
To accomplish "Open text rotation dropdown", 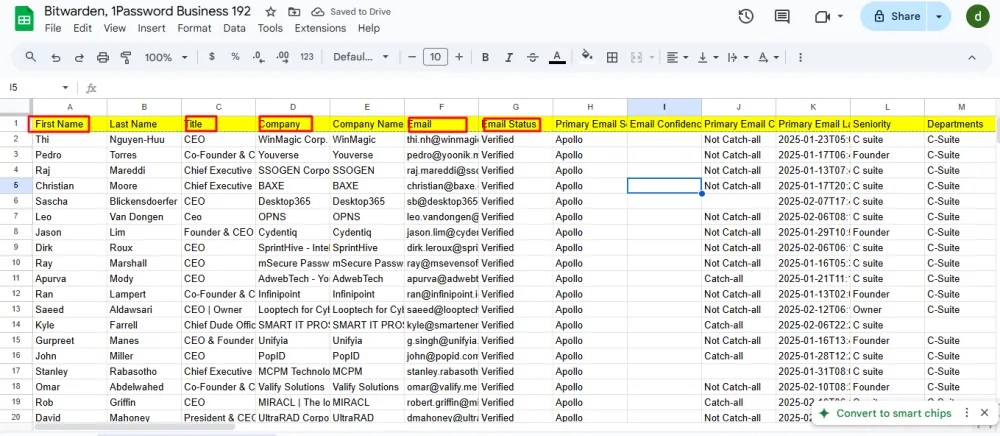I will click(x=768, y=57).
